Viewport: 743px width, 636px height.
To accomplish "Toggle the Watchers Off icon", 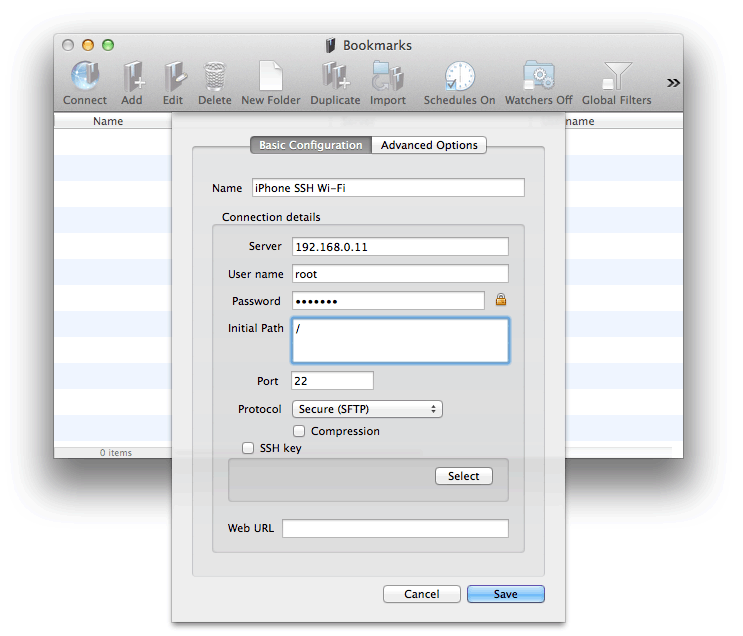I will click(538, 77).
